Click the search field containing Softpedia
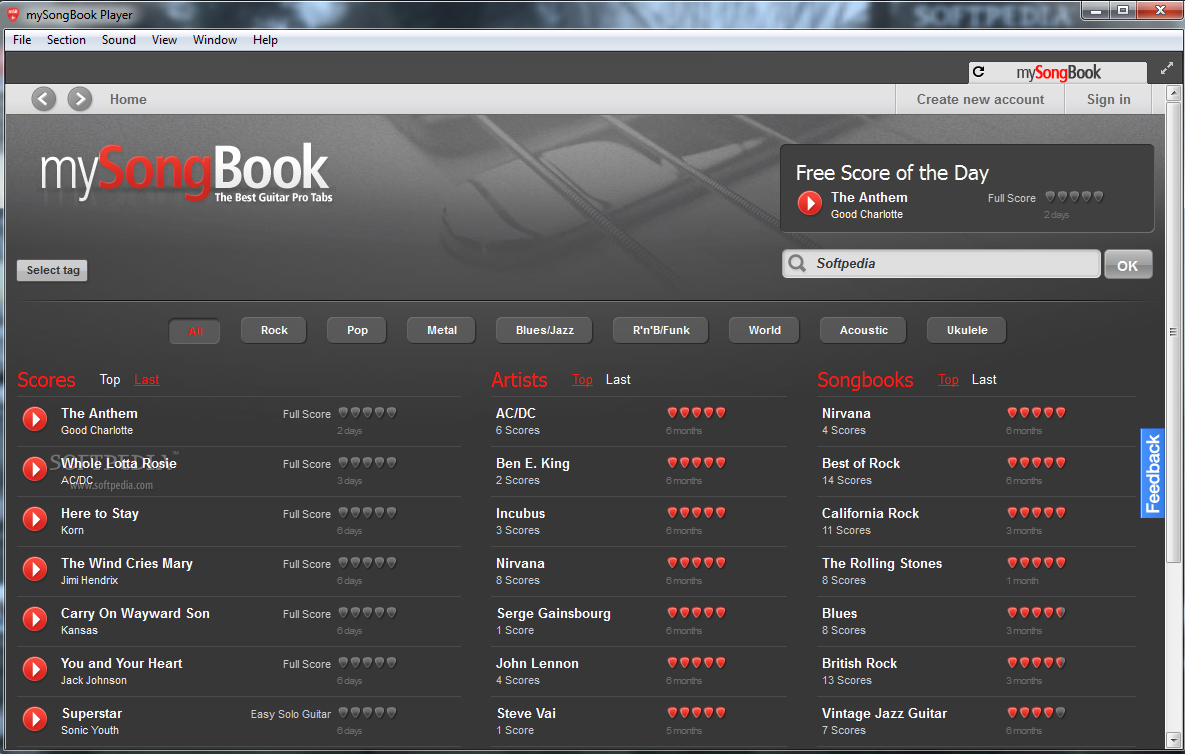Screen dimensions: 1185x754 (941, 264)
